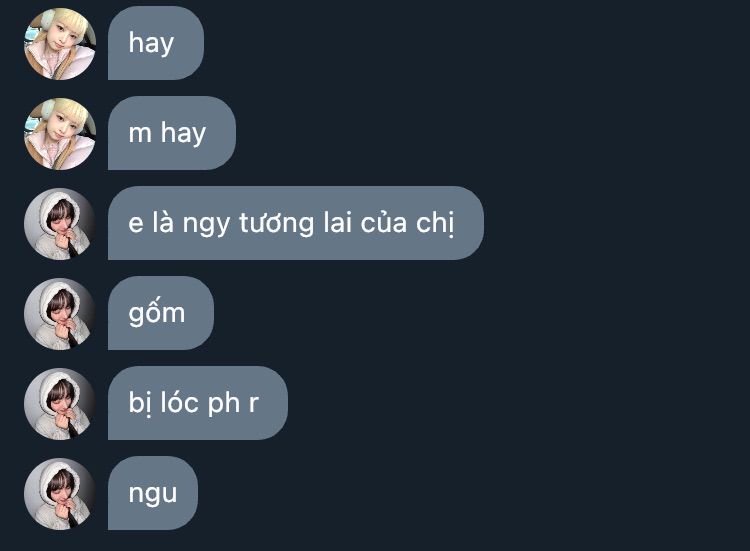Screen dimensions: 750x551
Task: Click the word "lai" in long message
Action: (x=338, y=223)
